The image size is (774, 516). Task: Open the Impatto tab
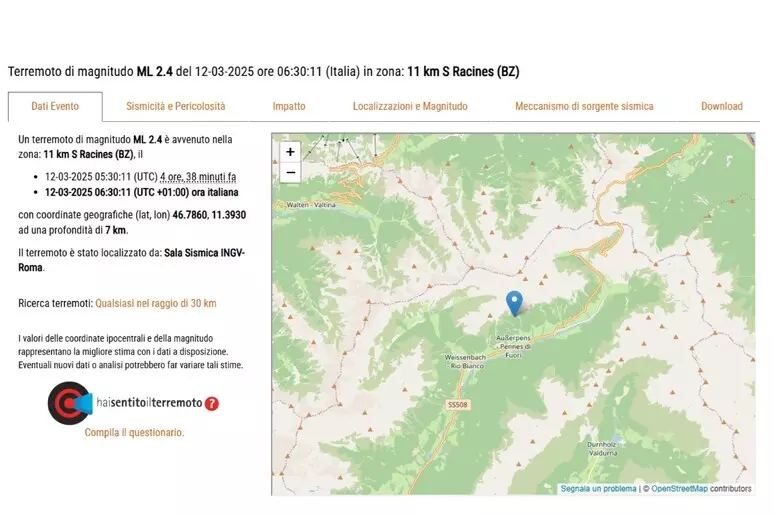click(289, 106)
